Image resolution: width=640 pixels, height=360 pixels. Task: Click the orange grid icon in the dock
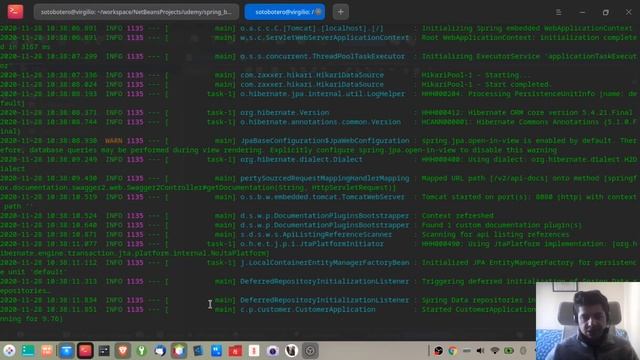click(47, 351)
